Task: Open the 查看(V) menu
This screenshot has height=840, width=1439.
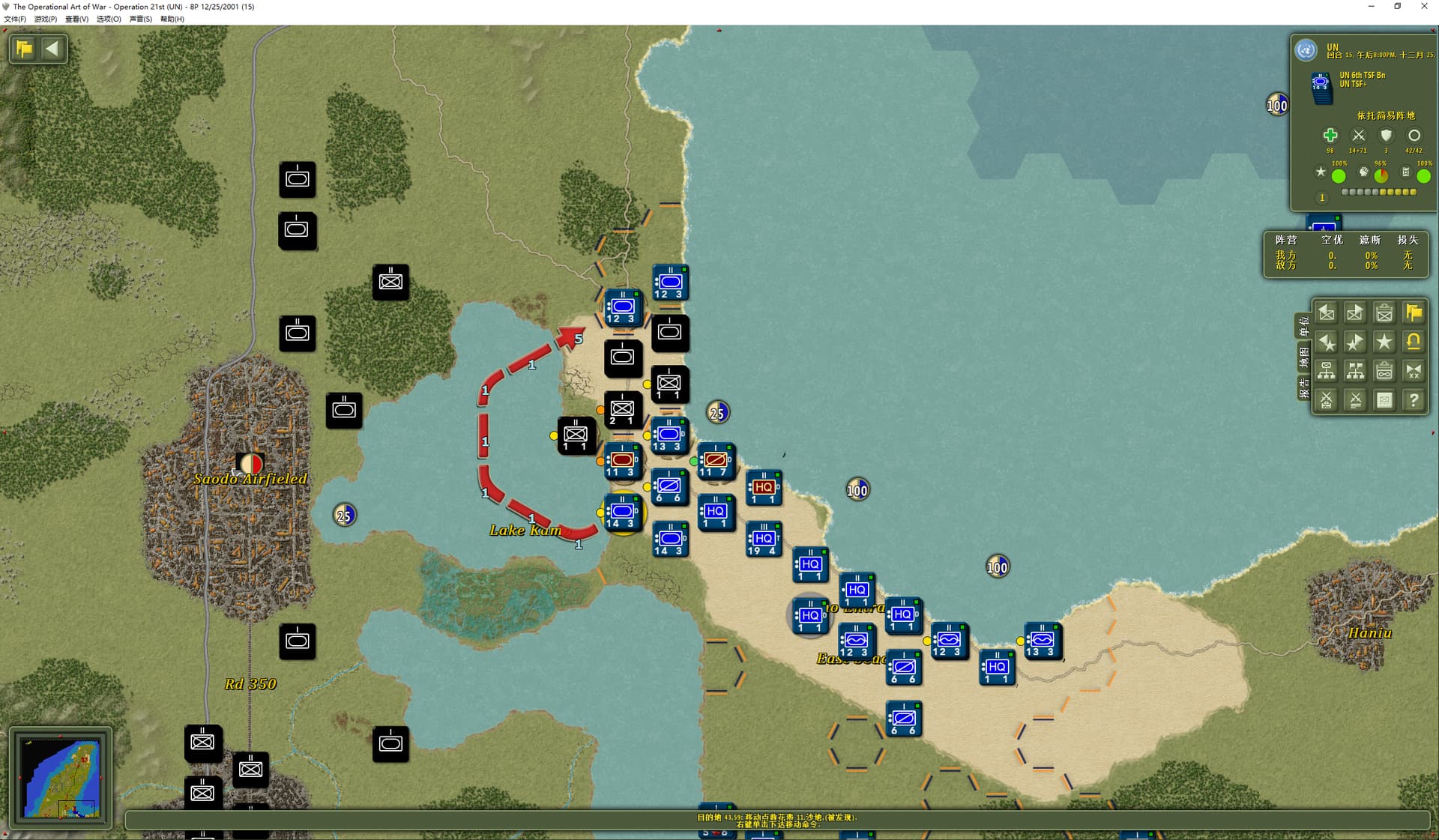Action: point(76,19)
